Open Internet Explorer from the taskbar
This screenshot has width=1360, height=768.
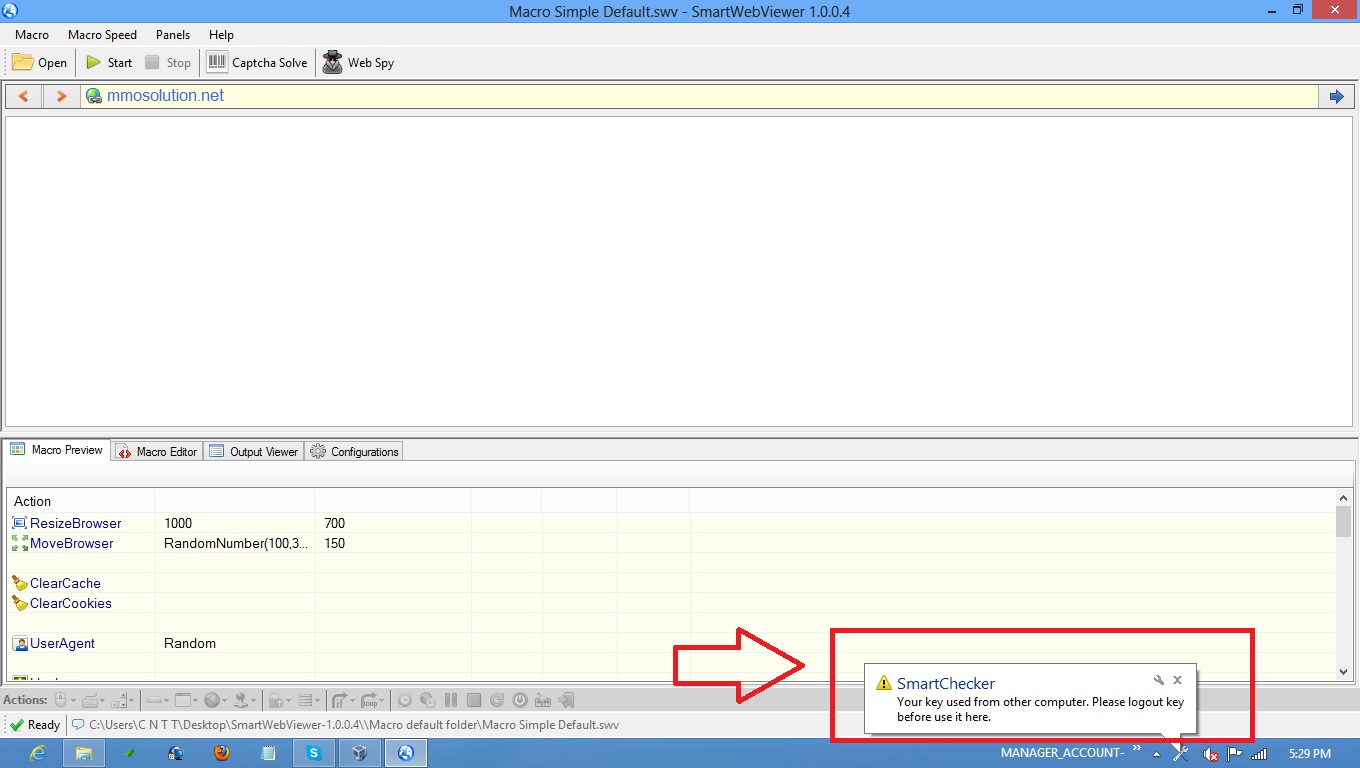(x=39, y=753)
